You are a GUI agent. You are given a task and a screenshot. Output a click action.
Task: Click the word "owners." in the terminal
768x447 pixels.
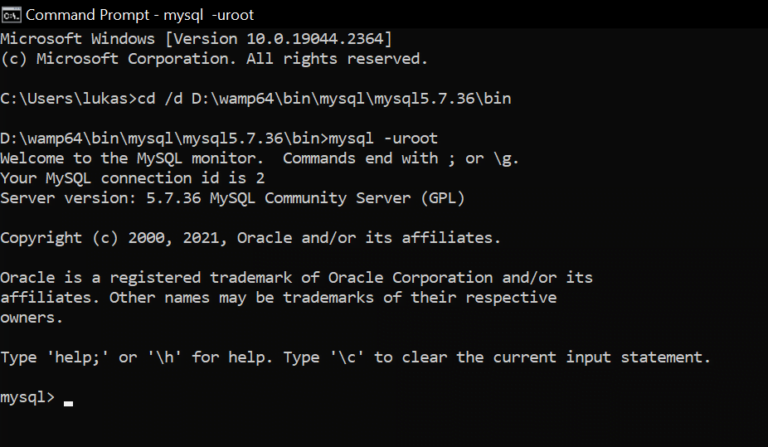[32, 317]
